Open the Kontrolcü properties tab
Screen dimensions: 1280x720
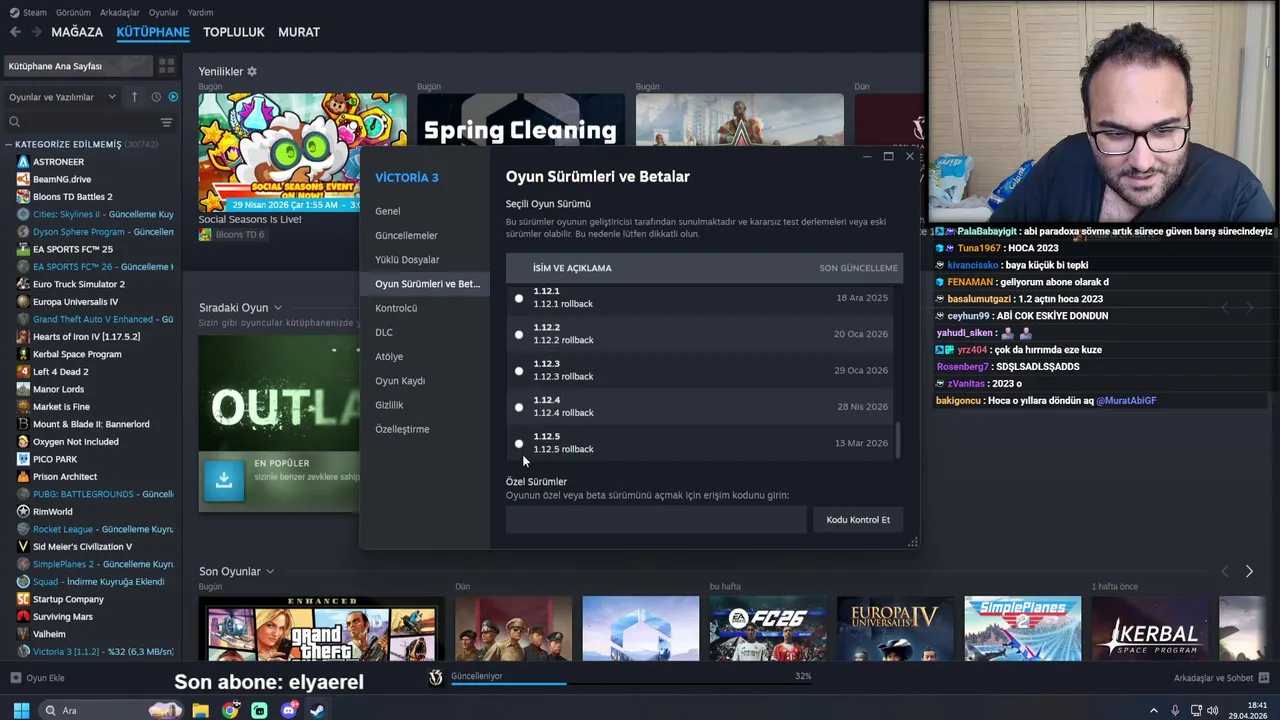click(396, 308)
